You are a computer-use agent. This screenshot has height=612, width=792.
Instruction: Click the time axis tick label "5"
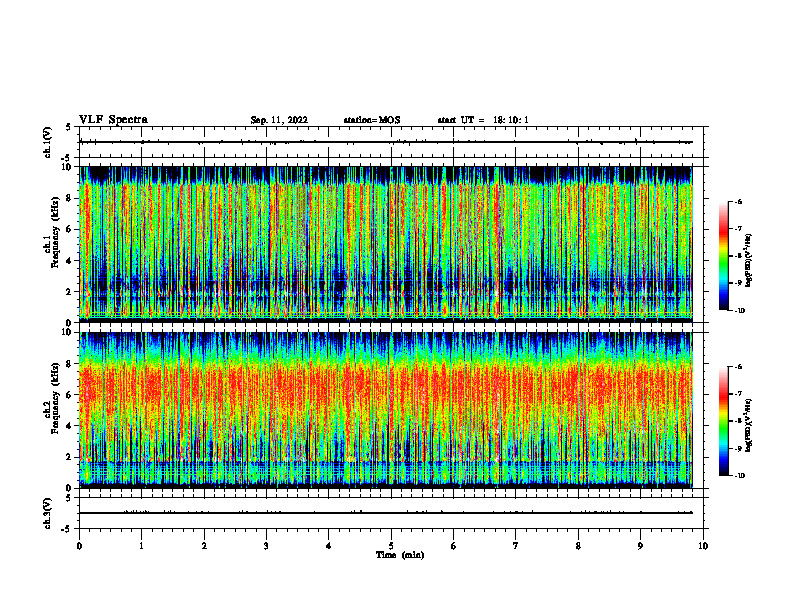(391, 546)
